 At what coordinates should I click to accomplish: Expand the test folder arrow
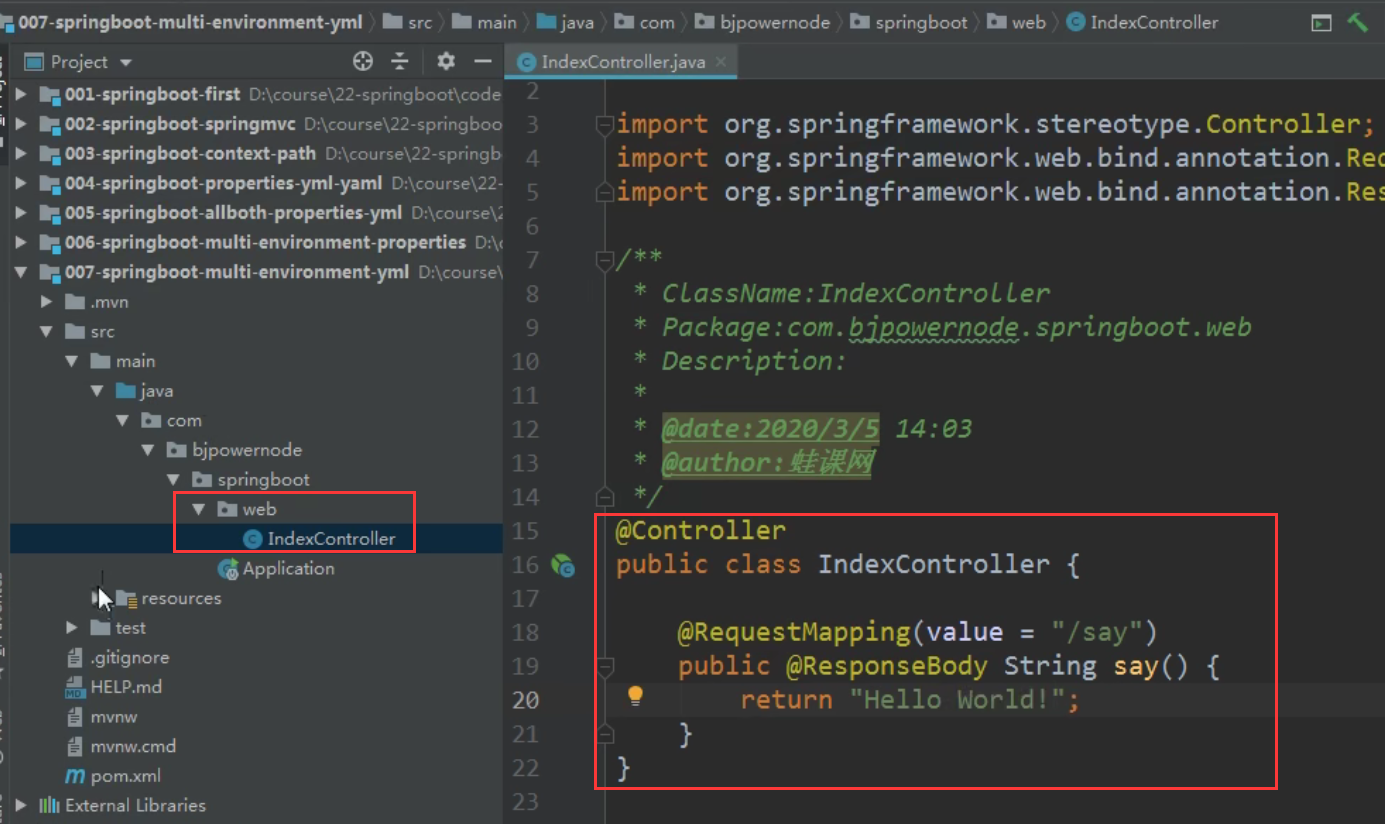(x=72, y=627)
